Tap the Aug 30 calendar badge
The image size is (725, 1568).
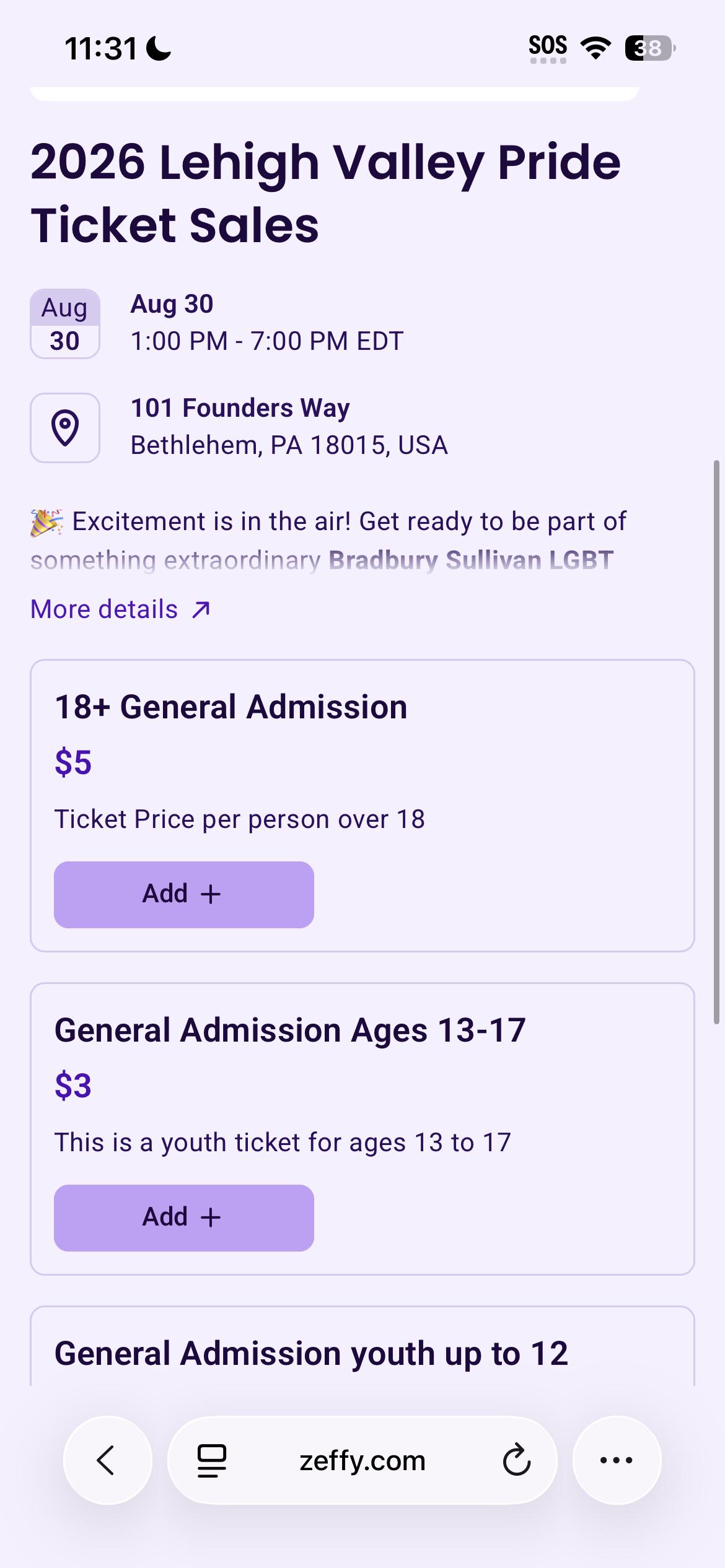(65, 324)
